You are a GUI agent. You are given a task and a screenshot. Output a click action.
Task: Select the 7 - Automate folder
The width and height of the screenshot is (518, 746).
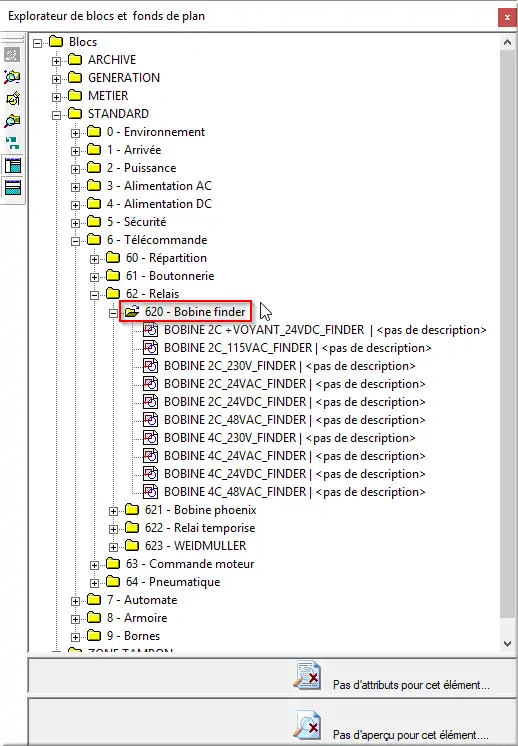[142, 600]
